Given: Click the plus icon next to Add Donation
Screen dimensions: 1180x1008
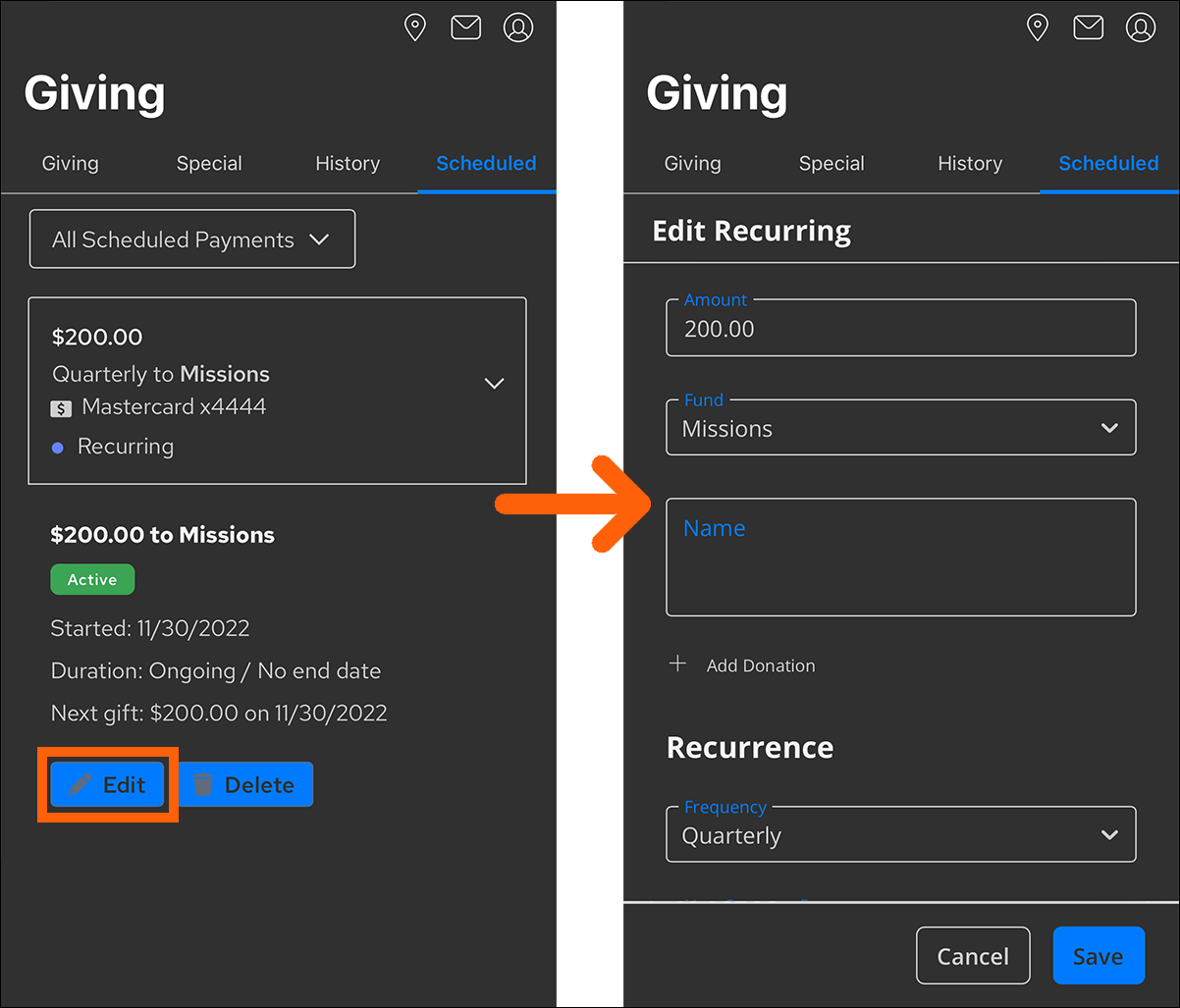Looking at the screenshot, I should (x=677, y=664).
